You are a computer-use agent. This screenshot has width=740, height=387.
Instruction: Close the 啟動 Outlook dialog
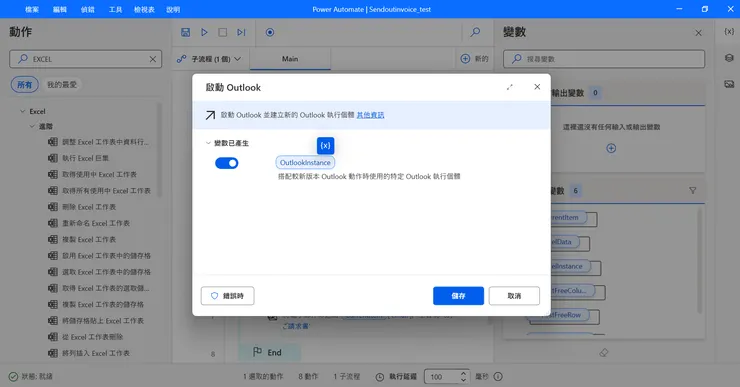pos(537,87)
